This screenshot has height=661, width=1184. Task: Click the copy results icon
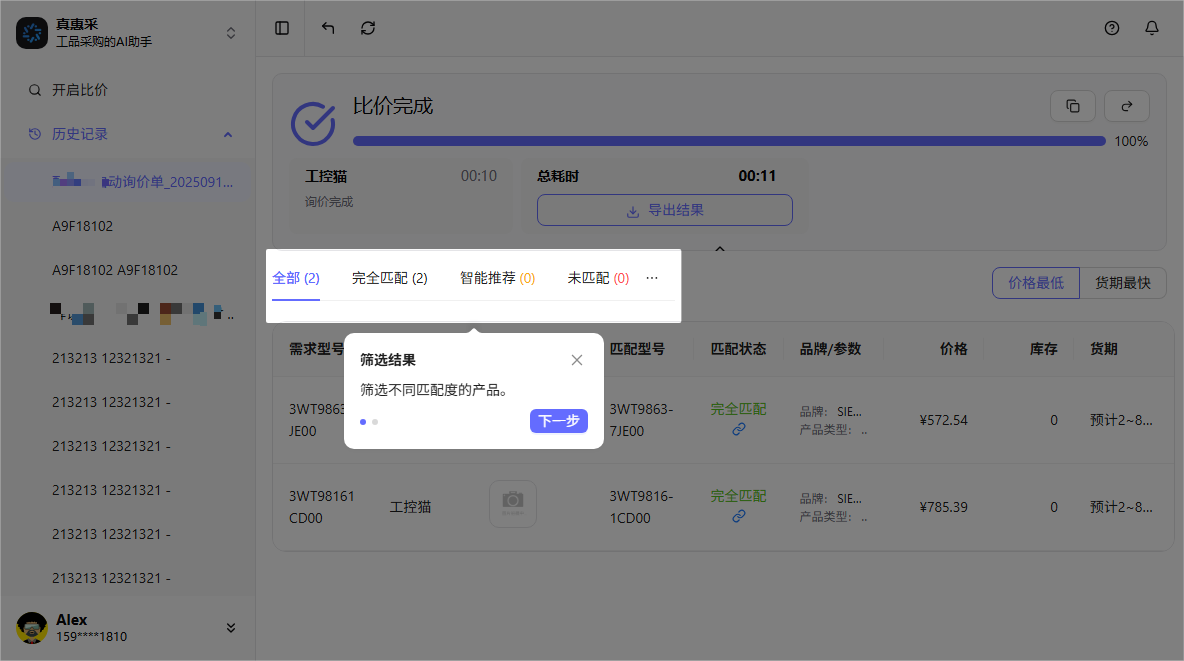(1073, 106)
